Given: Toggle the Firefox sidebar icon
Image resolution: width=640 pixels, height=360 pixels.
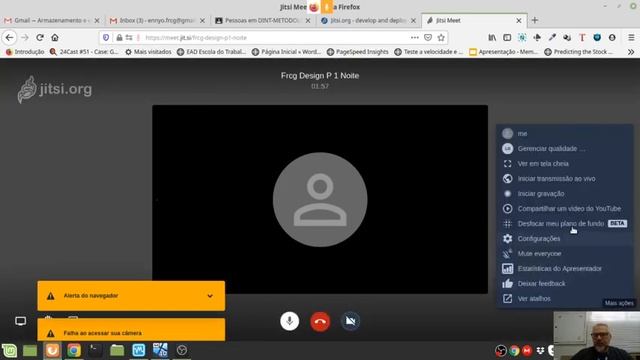Looking at the screenshot, I should tap(507, 38).
